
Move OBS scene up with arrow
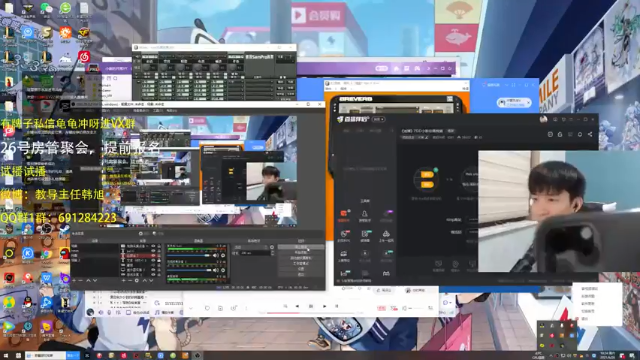pyautogui.click(x=89, y=280)
